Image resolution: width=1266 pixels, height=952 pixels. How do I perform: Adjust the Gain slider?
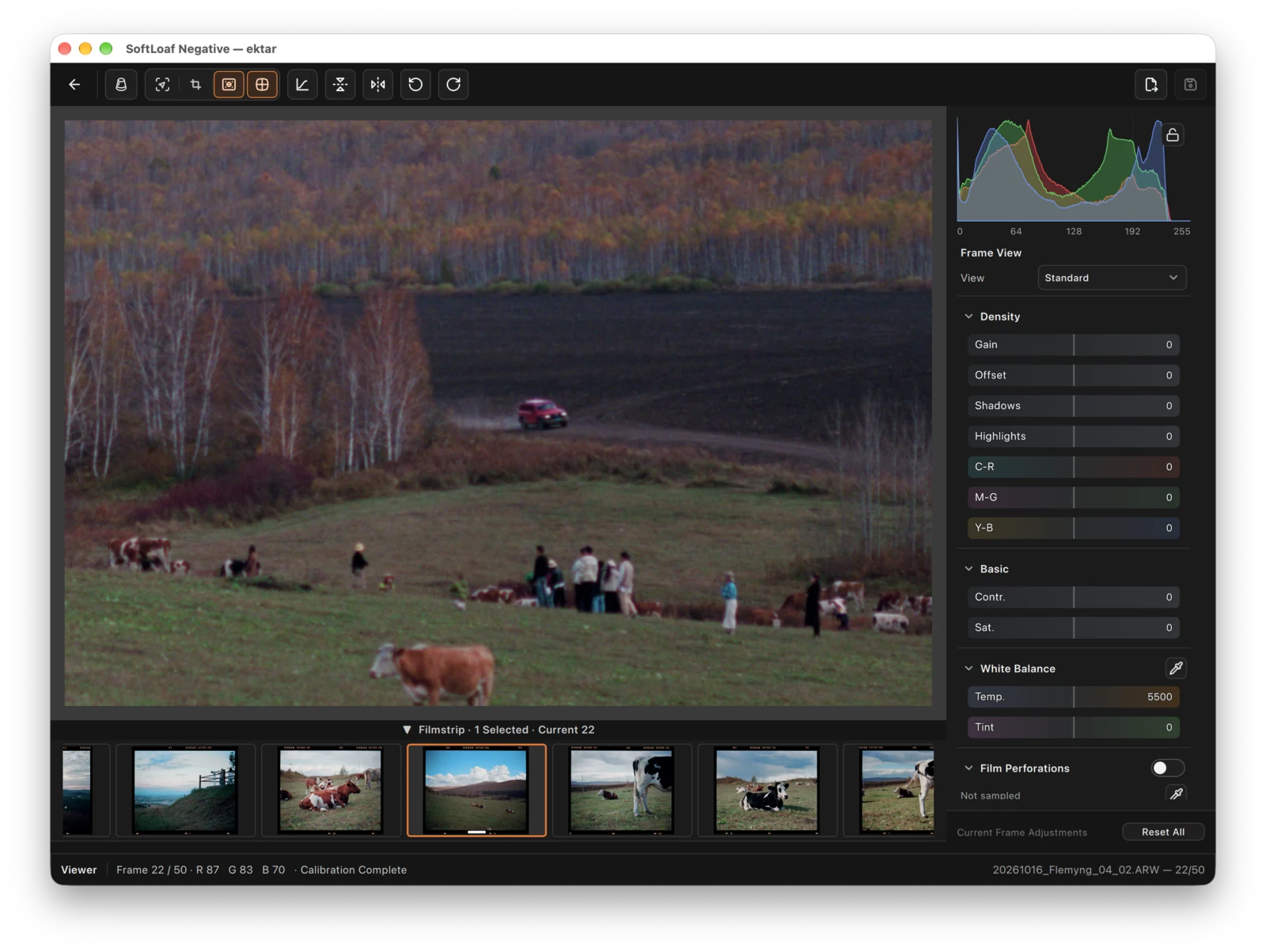tap(1074, 345)
